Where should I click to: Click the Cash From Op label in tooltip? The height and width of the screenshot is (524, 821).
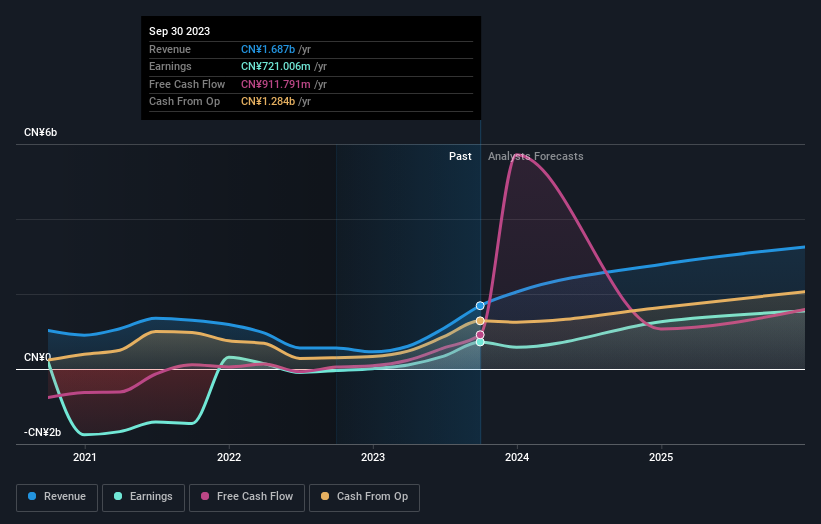coord(184,102)
